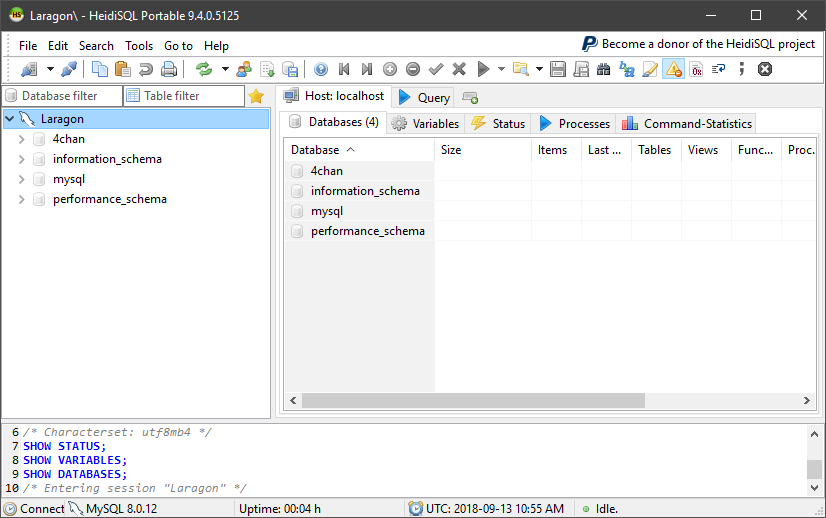
Task: Click the Reformat SQL pencil icon
Action: (650, 69)
